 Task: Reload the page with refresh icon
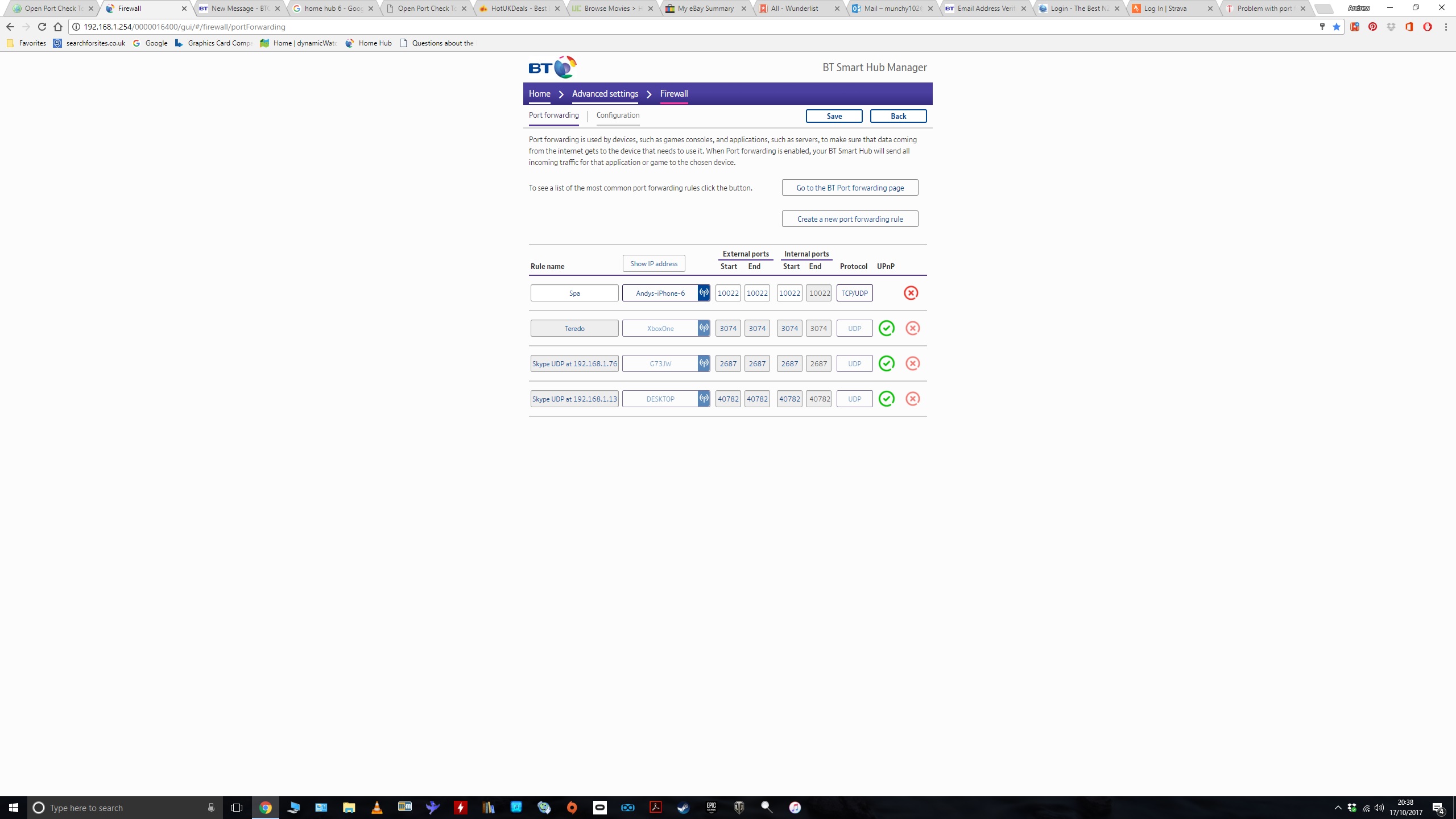pyautogui.click(x=42, y=27)
